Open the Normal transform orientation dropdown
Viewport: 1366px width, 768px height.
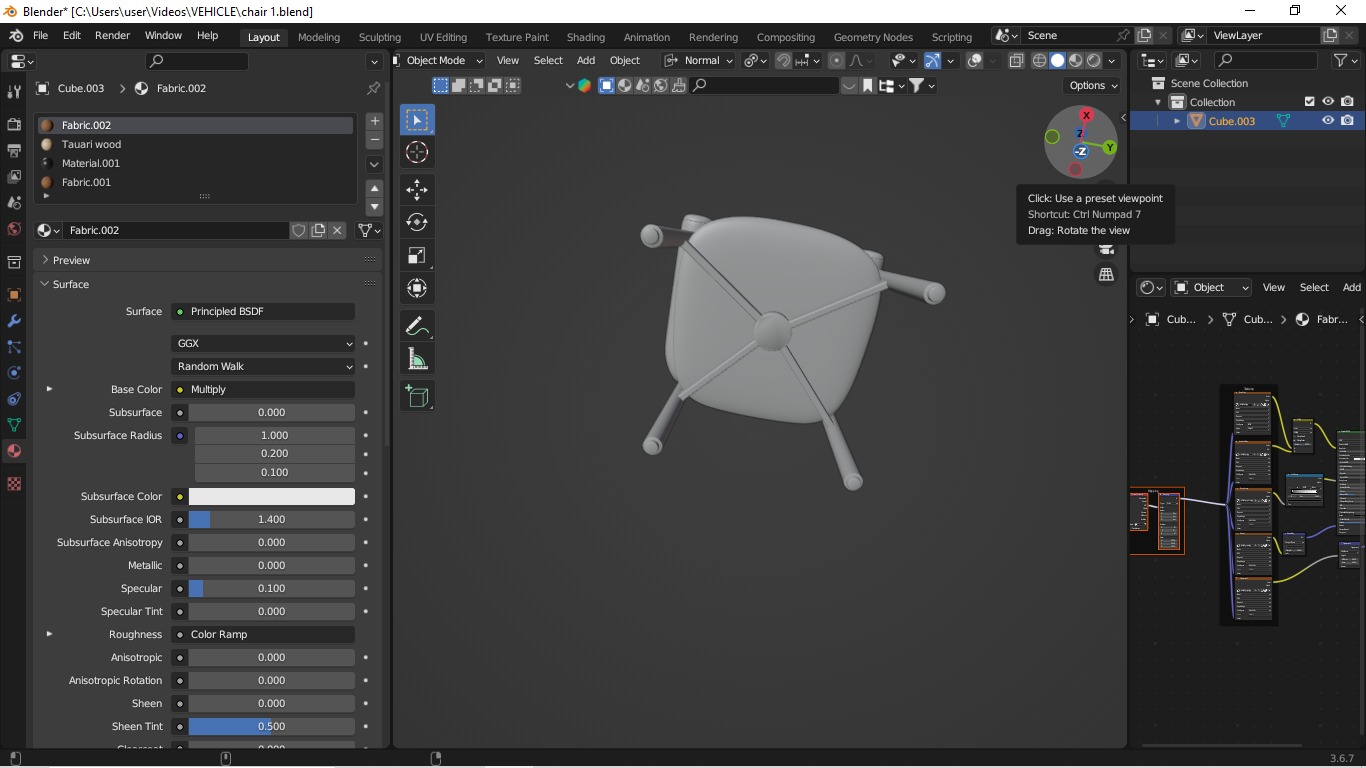pos(698,61)
